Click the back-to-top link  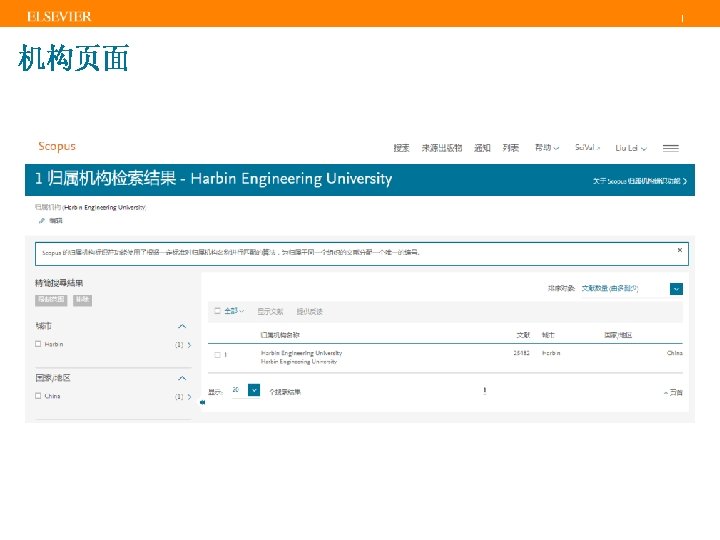point(673,393)
